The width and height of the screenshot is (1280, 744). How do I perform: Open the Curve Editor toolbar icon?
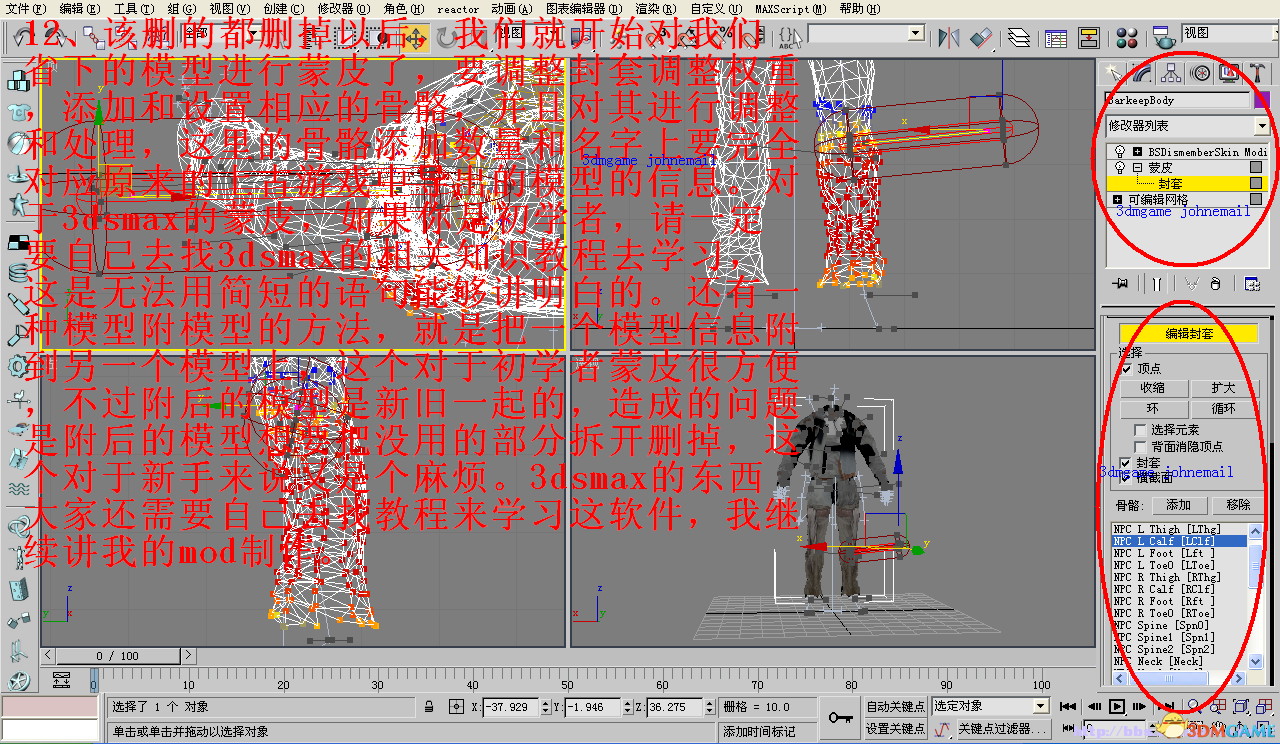tap(1056, 37)
